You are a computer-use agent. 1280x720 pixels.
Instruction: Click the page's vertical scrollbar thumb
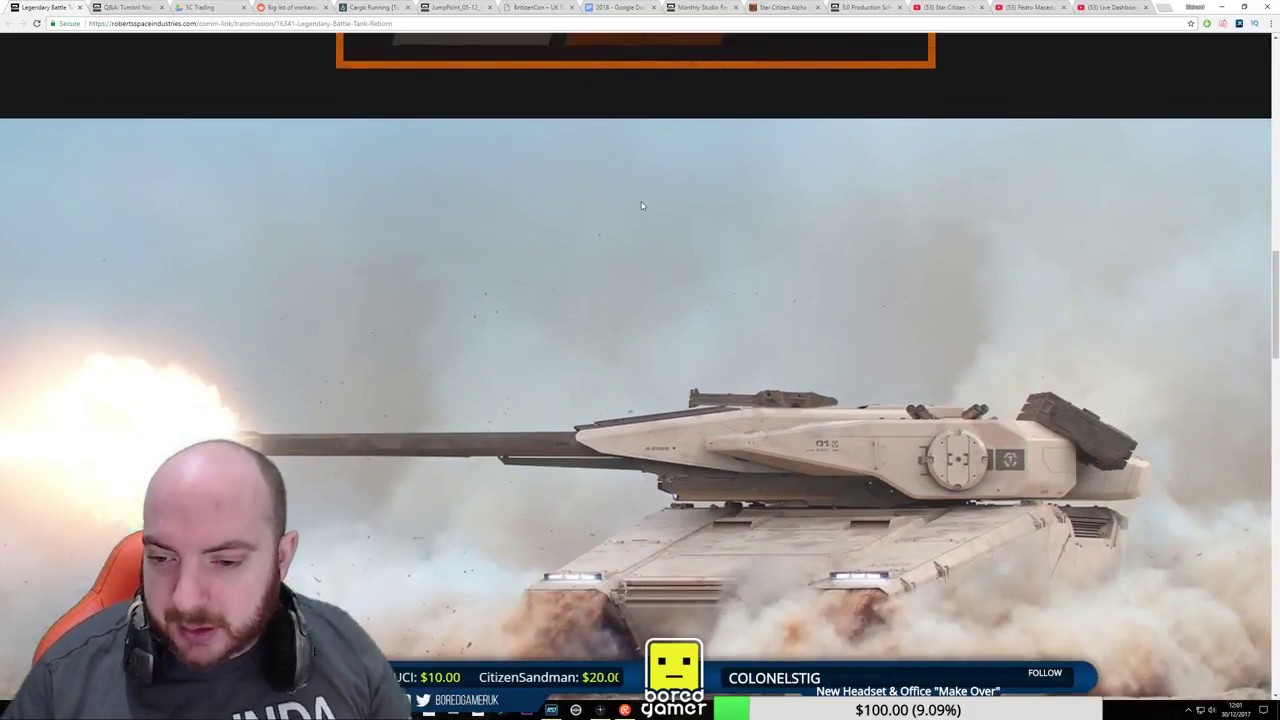(x=1275, y=304)
